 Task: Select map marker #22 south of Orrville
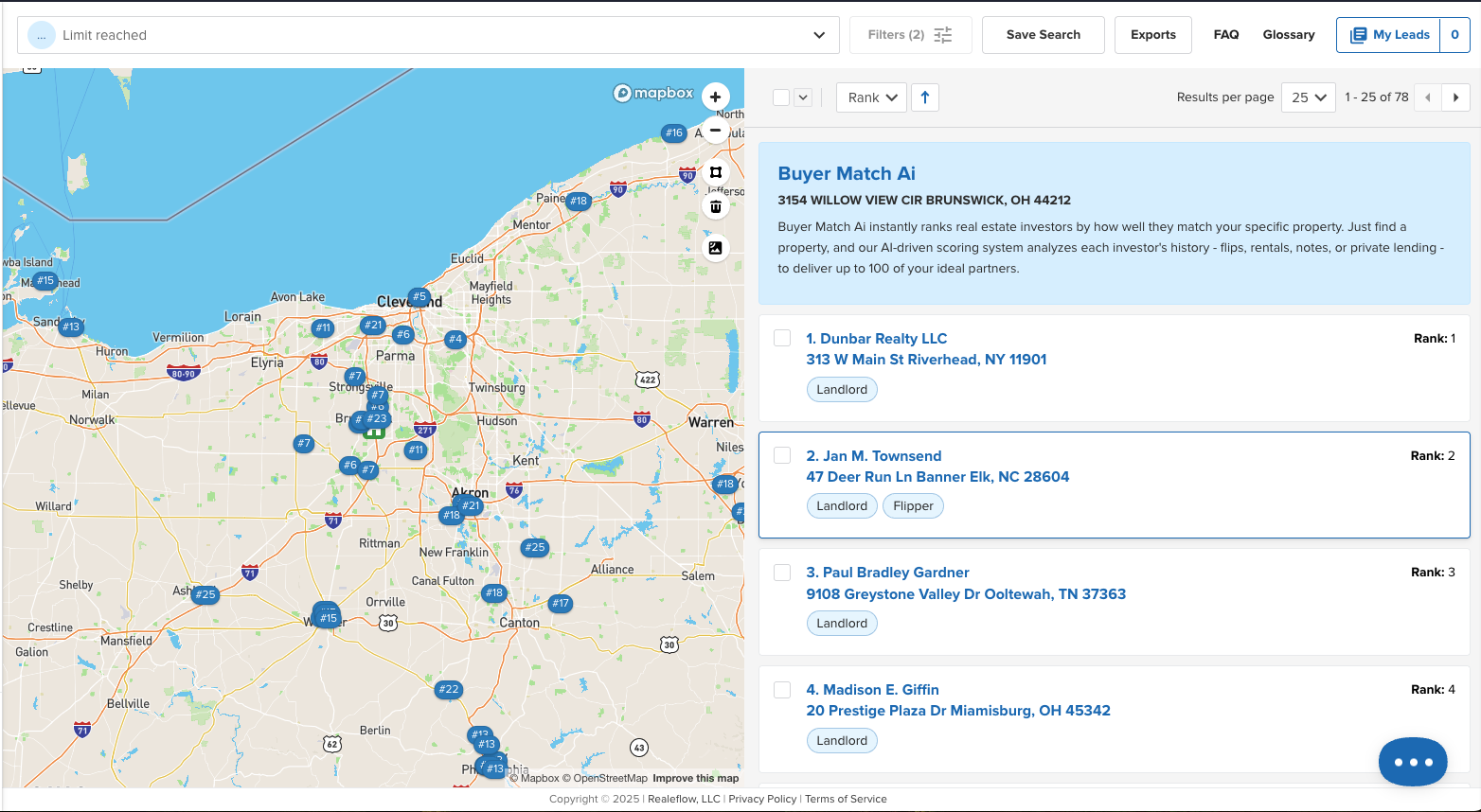tap(449, 690)
